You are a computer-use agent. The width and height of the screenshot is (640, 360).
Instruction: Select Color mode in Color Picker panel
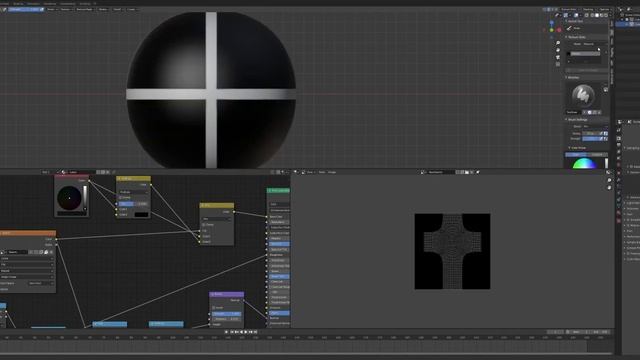coord(576,155)
